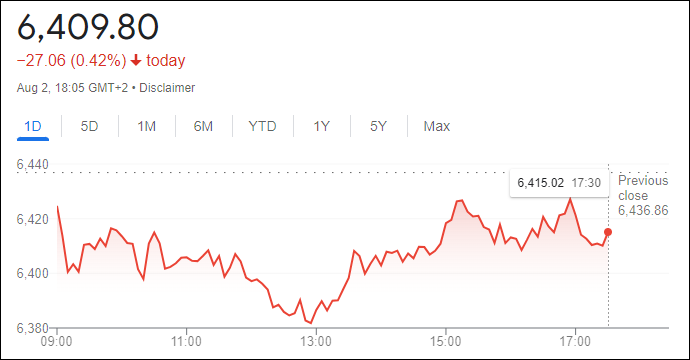This screenshot has width=690, height=360.
Task: Click the −27.06 (0.42%) change text
Action: pos(71,60)
